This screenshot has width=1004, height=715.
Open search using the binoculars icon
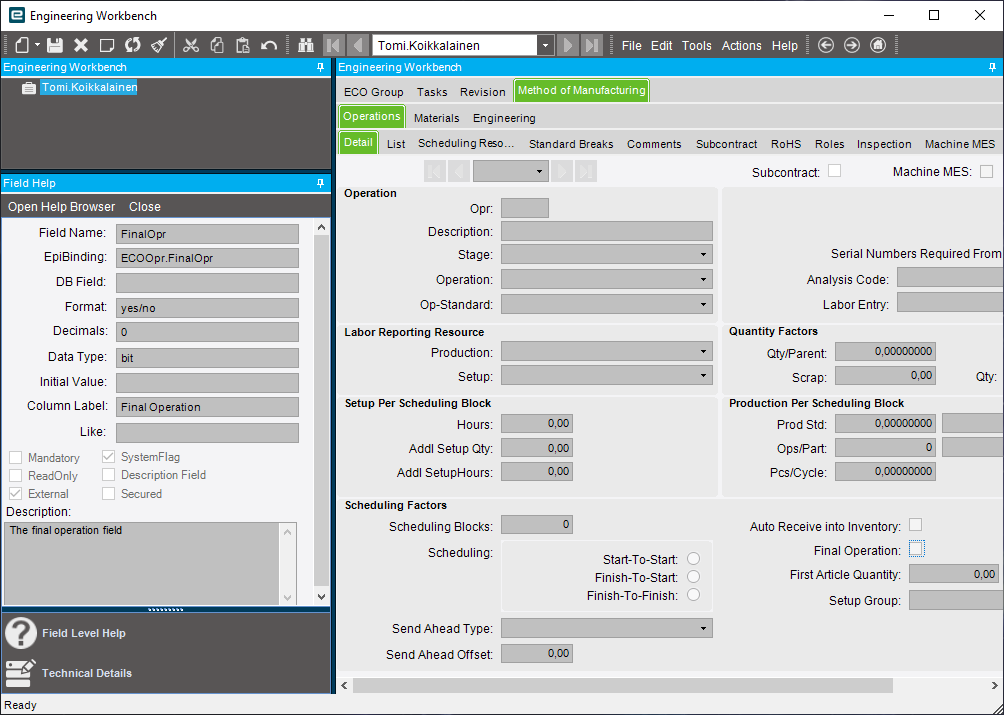point(306,45)
